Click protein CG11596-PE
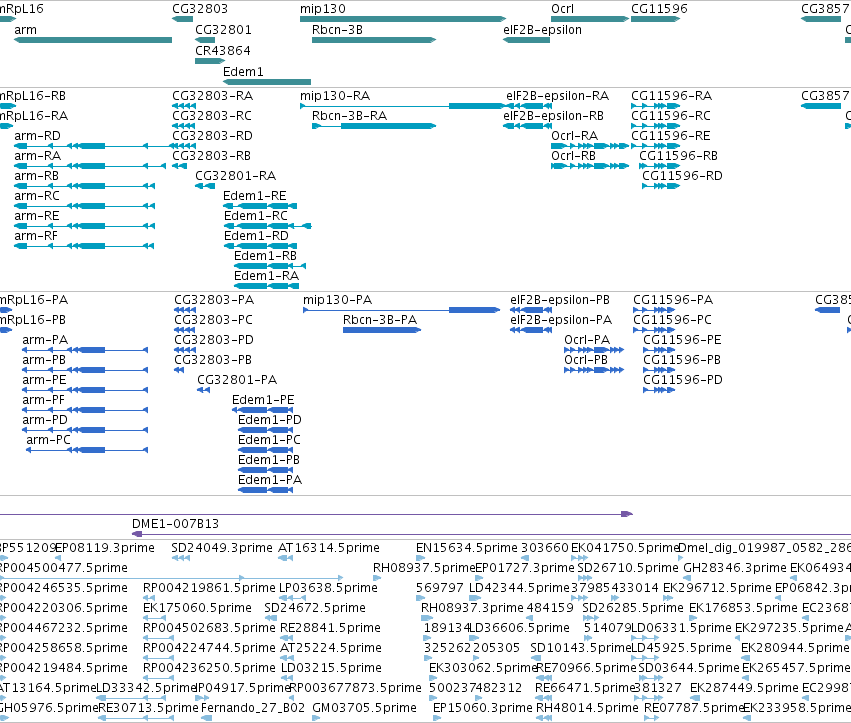Screen dimensions: 851x723 (x=659, y=350)
